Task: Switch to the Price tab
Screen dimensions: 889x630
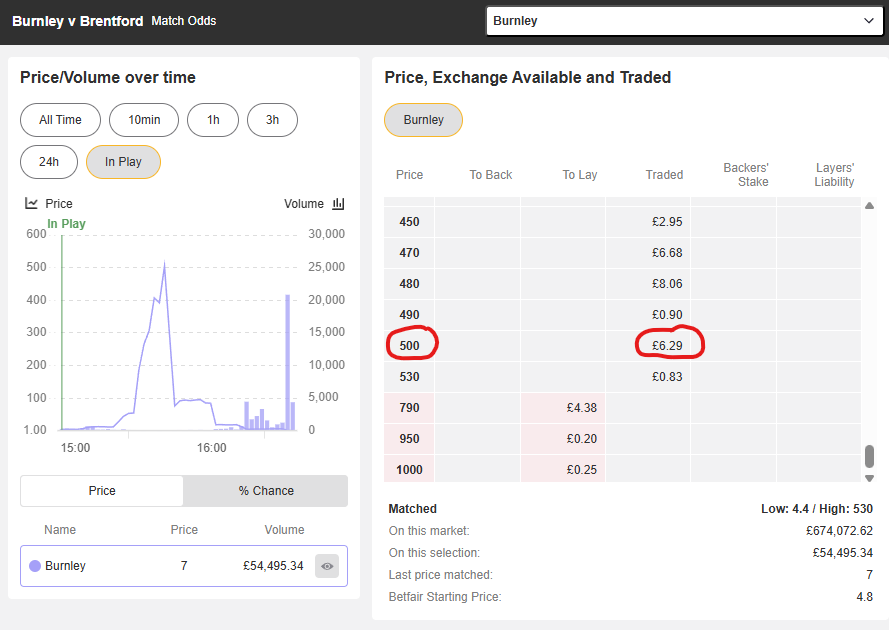Action: point(102,491)
